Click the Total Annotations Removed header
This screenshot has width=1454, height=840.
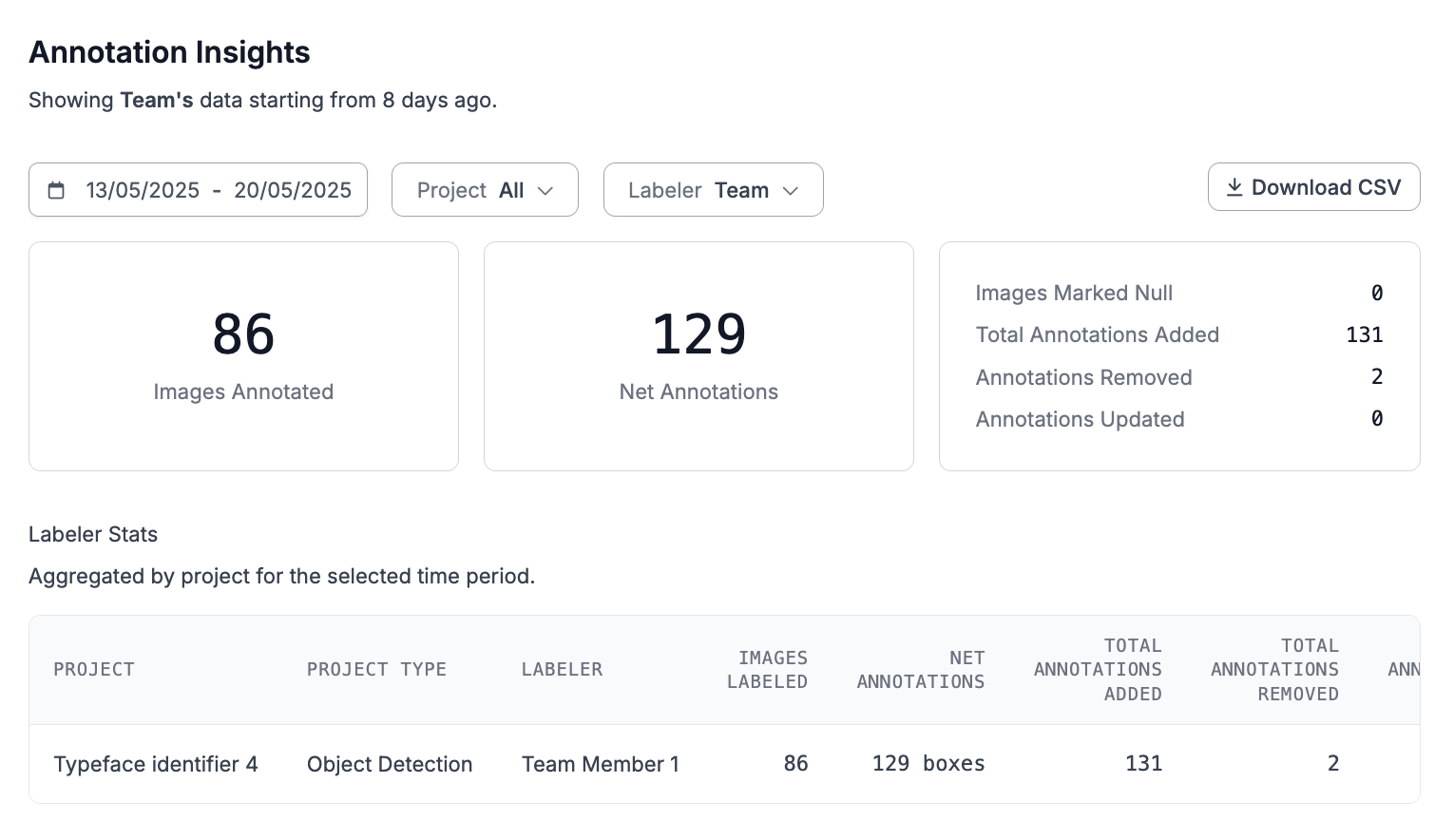pos(1274,670)
